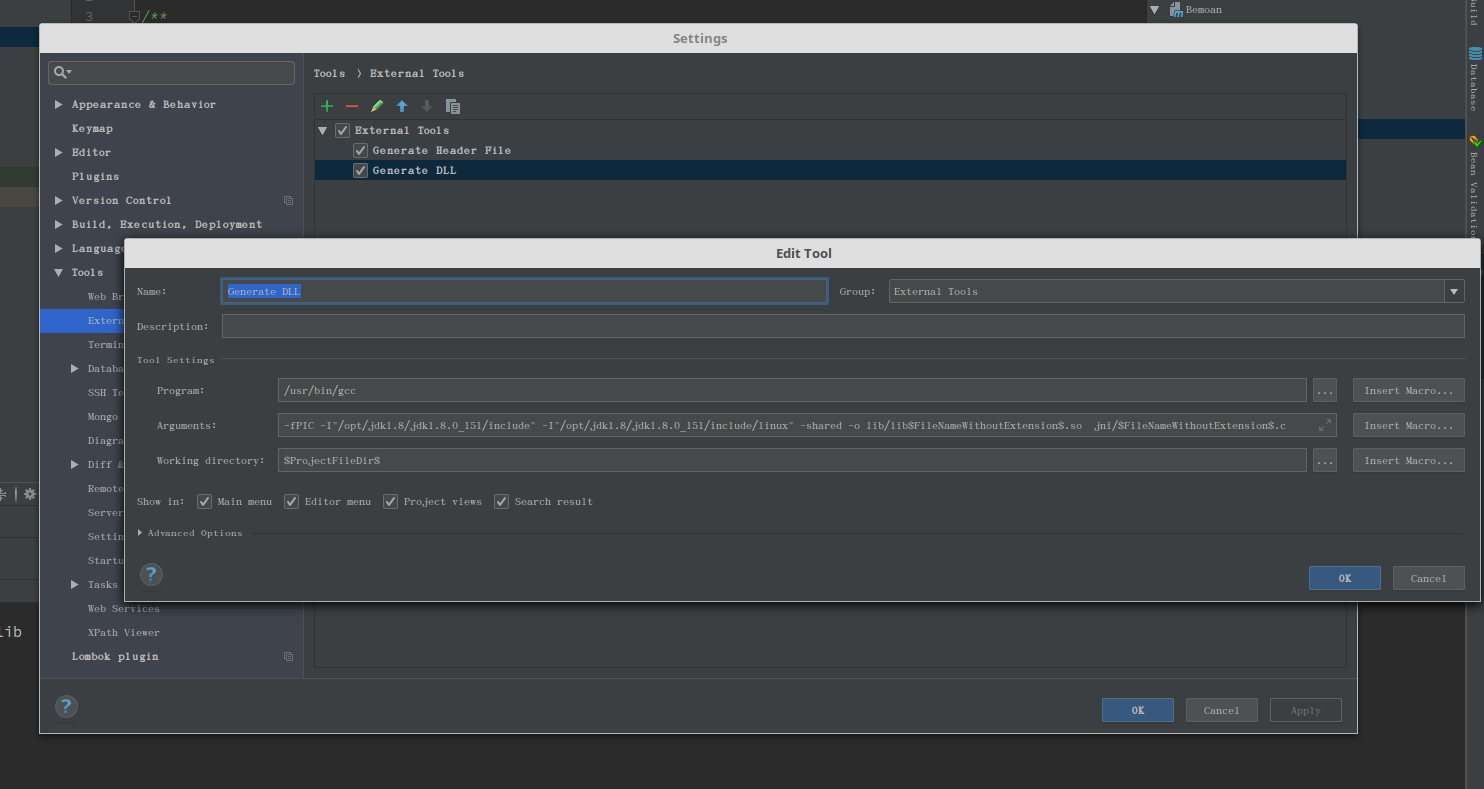Click project-level icon beside Lombok plugin
The width and height of the screenshot is (1484, 789).
[x=288, y=657]
